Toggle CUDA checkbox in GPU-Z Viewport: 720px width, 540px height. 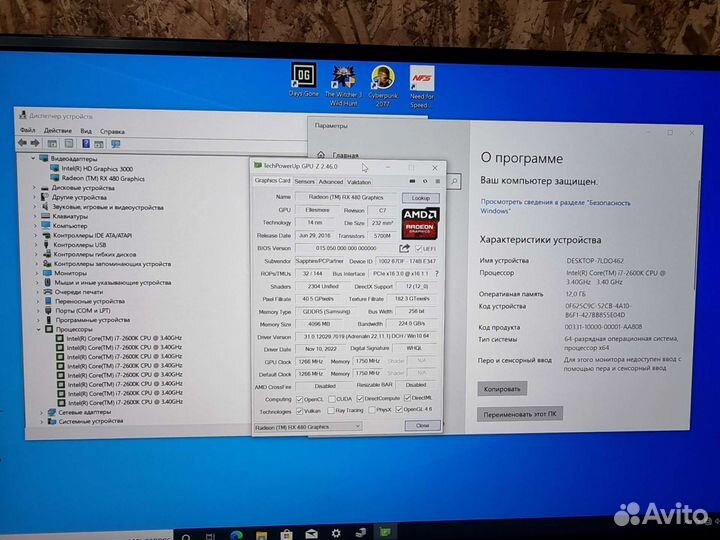click(x=332, y=399)
